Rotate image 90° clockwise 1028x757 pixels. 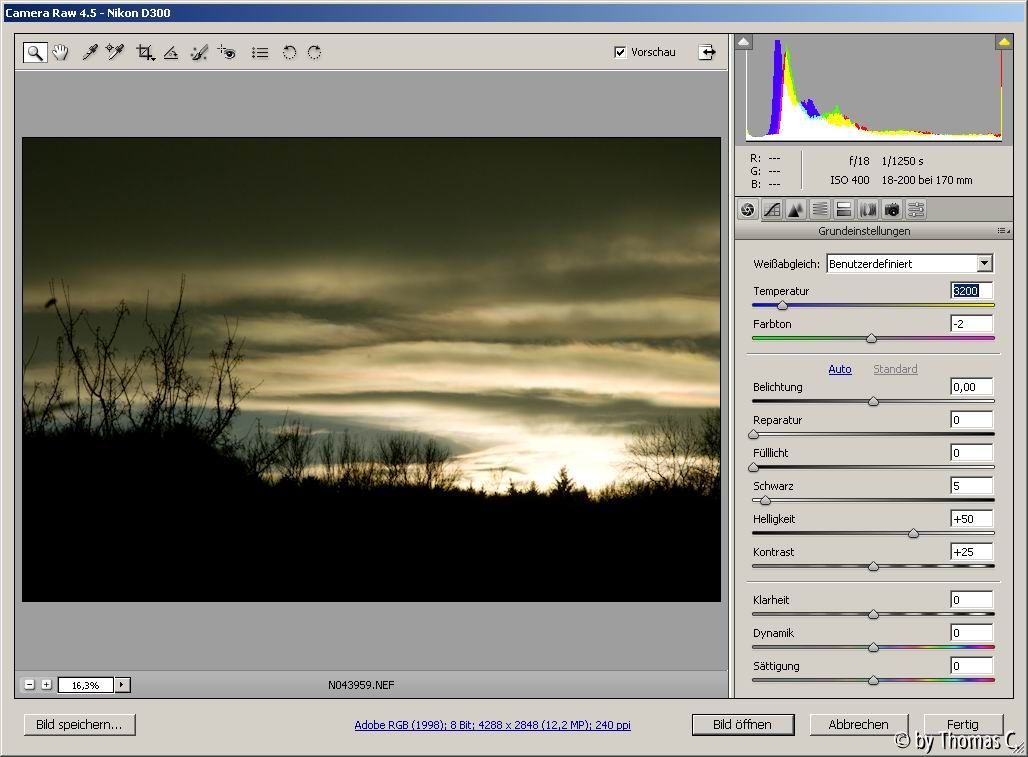(314, 53)
